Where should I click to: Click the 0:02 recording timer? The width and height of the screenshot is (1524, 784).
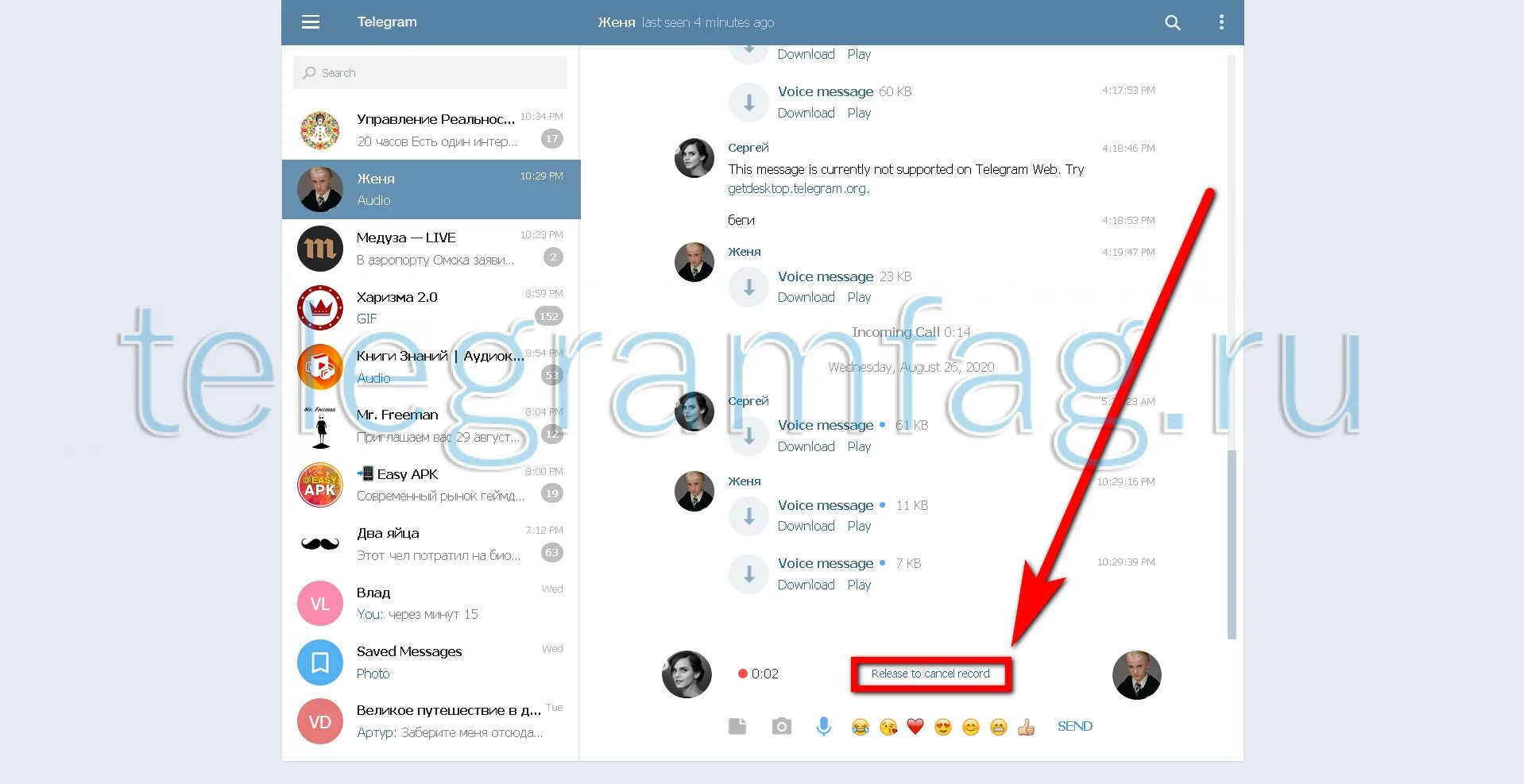765,674
